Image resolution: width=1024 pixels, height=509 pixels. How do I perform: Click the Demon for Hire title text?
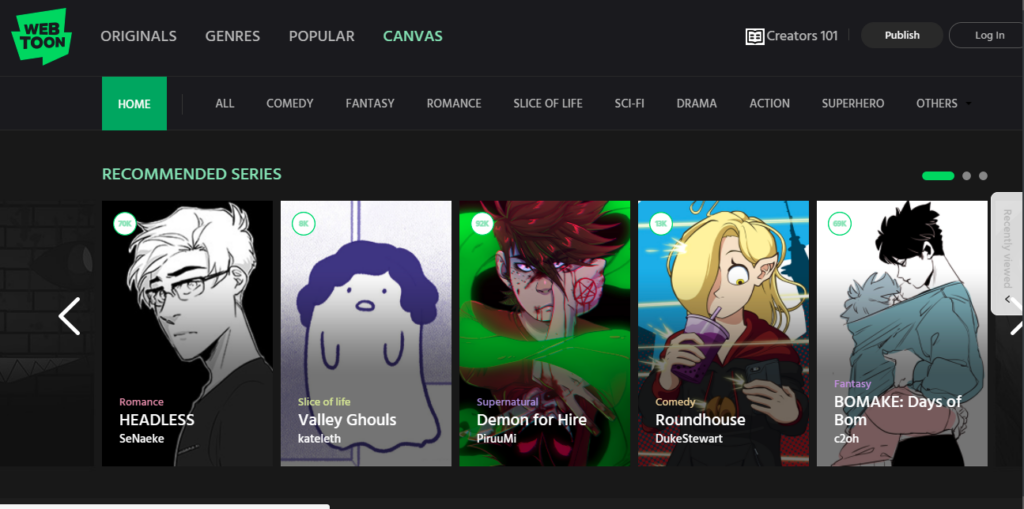point(532,419)
